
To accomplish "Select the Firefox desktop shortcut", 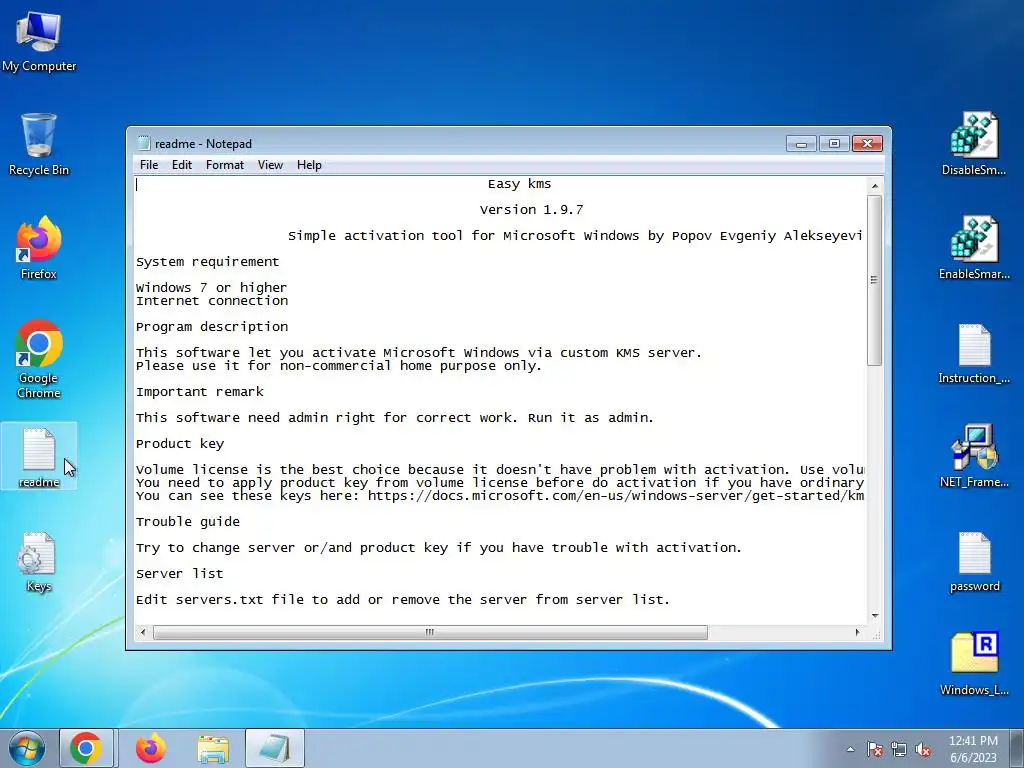I will coord(39,249).
